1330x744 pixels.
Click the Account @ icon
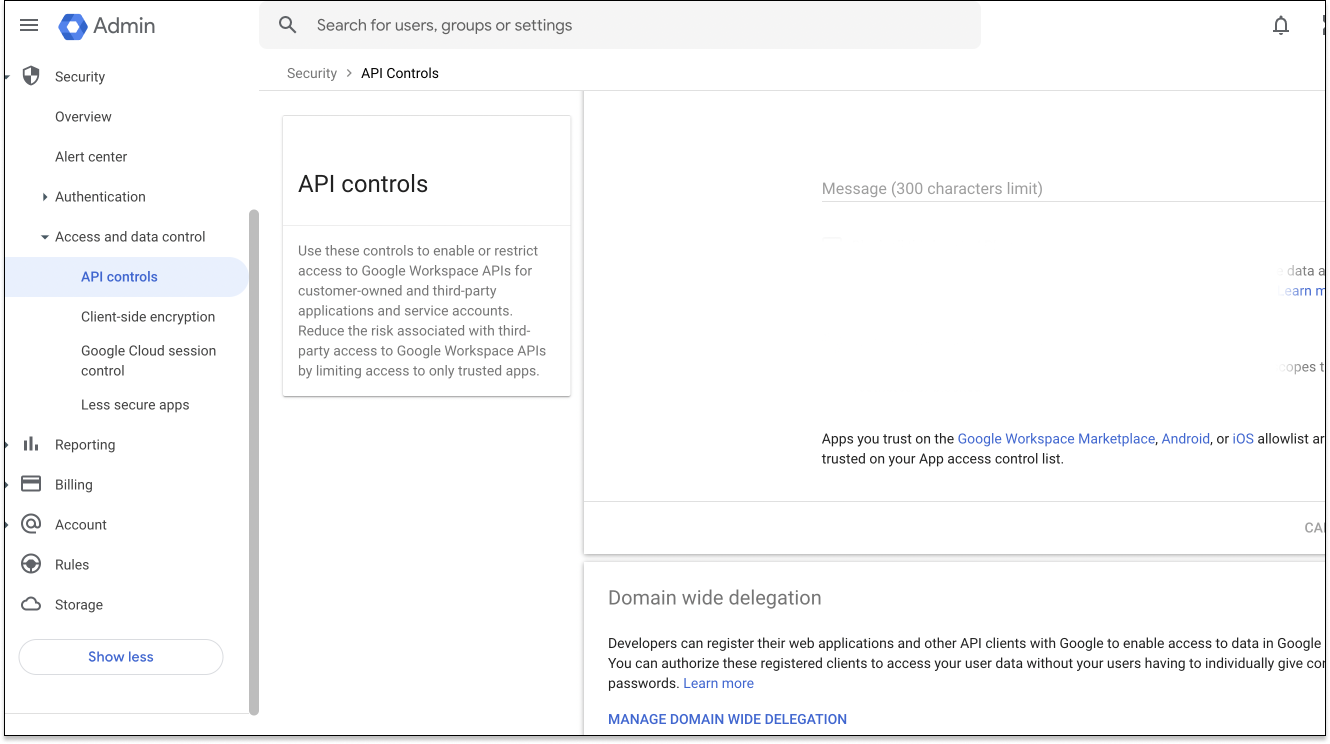pyautogui.click(x=30, y=524)
